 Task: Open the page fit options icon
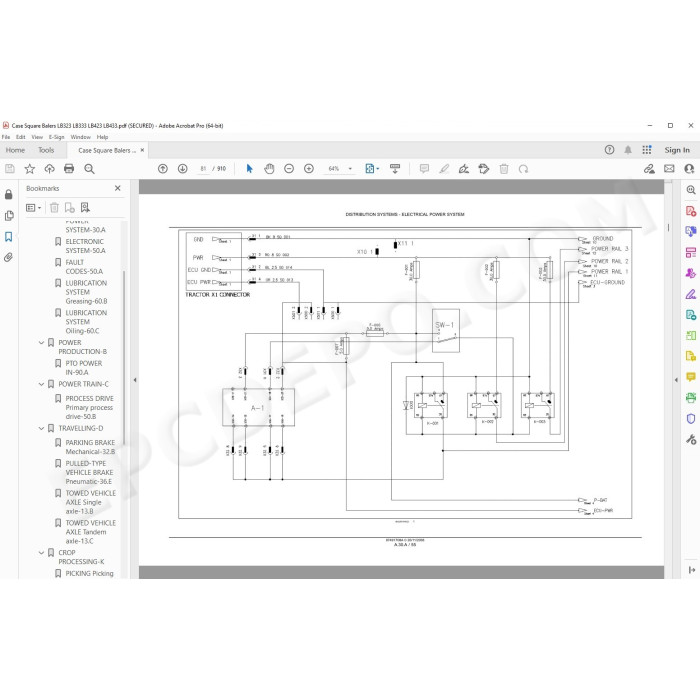pyautogui.click(x=372, y=169)
